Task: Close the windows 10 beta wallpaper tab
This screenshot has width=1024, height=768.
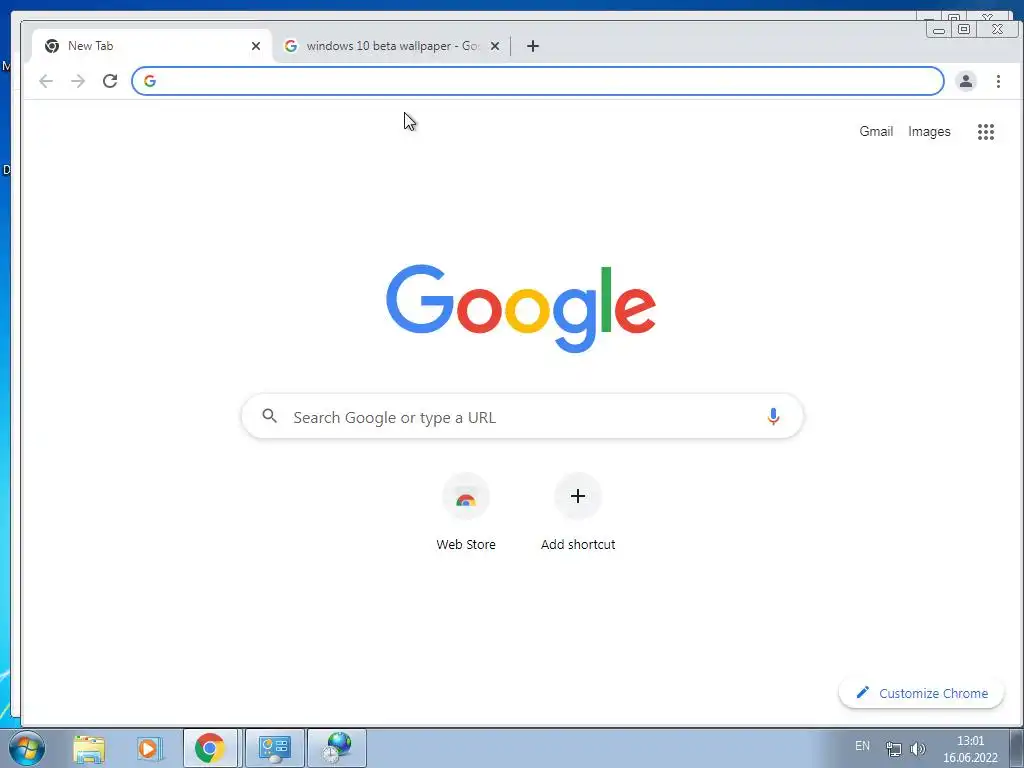Action: tap(495, 46)
